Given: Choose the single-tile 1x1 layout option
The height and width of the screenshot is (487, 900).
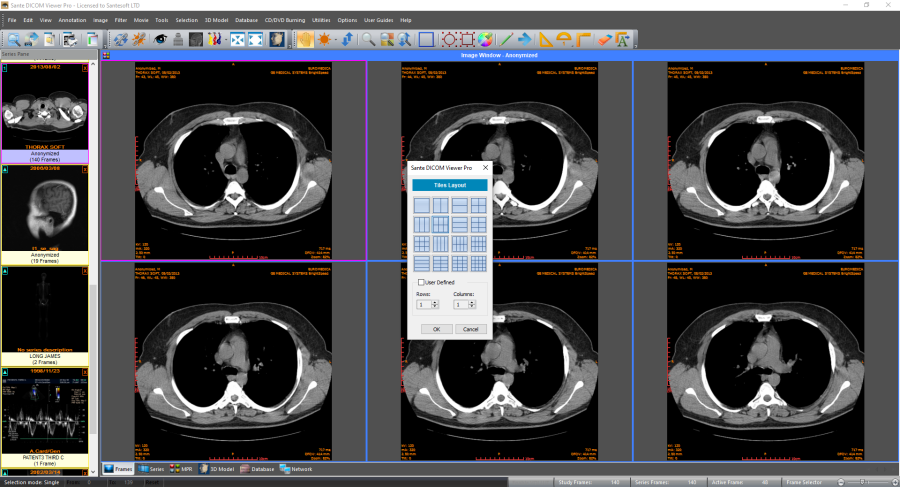Looking at the screenshot, I should (x=421, y=205).
